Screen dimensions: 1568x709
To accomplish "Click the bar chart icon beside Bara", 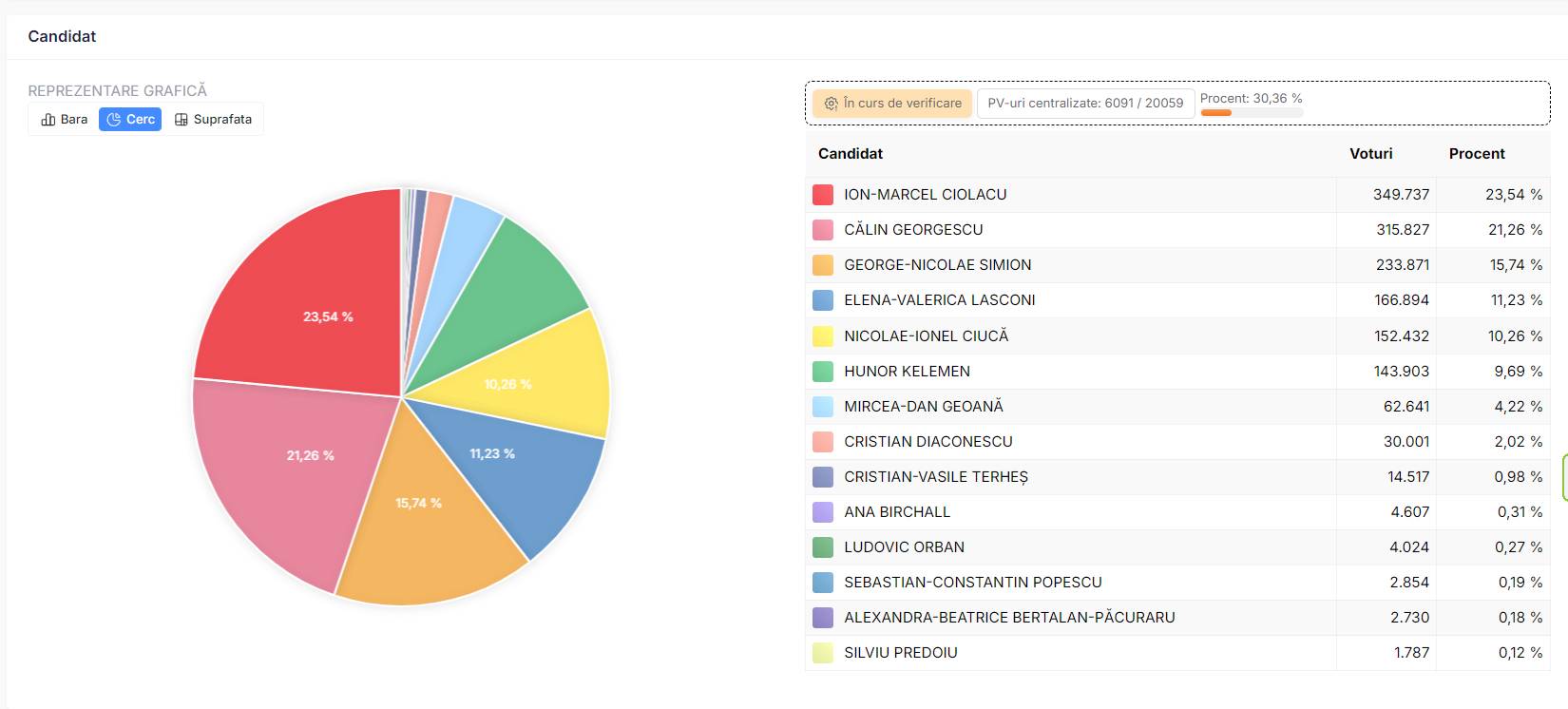I will [48, 120].
